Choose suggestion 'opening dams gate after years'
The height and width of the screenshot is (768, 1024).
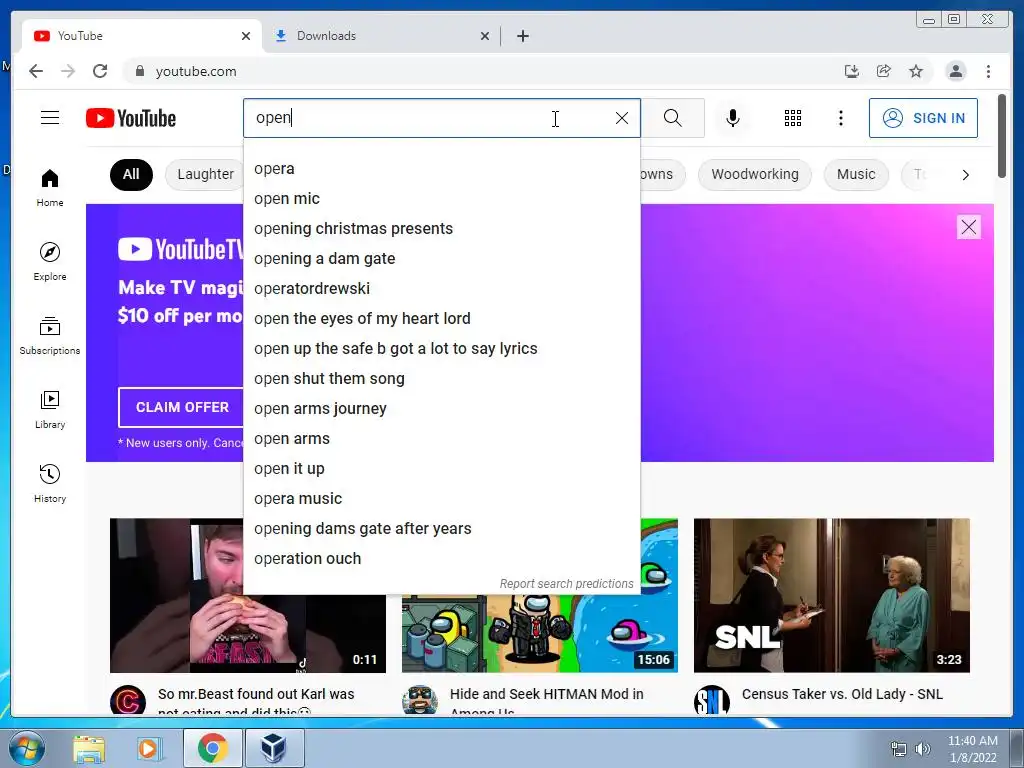pos(441,529)
